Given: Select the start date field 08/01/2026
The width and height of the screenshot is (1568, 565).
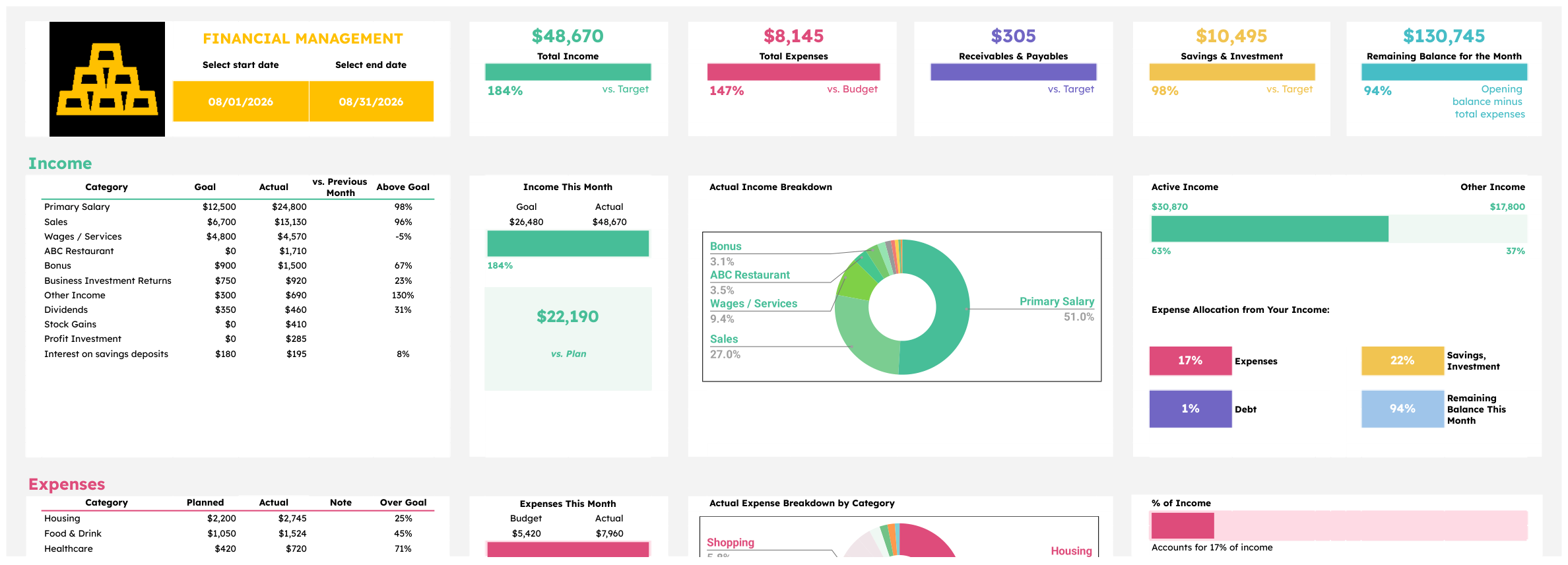Looking at the screenshot, I should point(241,102).
